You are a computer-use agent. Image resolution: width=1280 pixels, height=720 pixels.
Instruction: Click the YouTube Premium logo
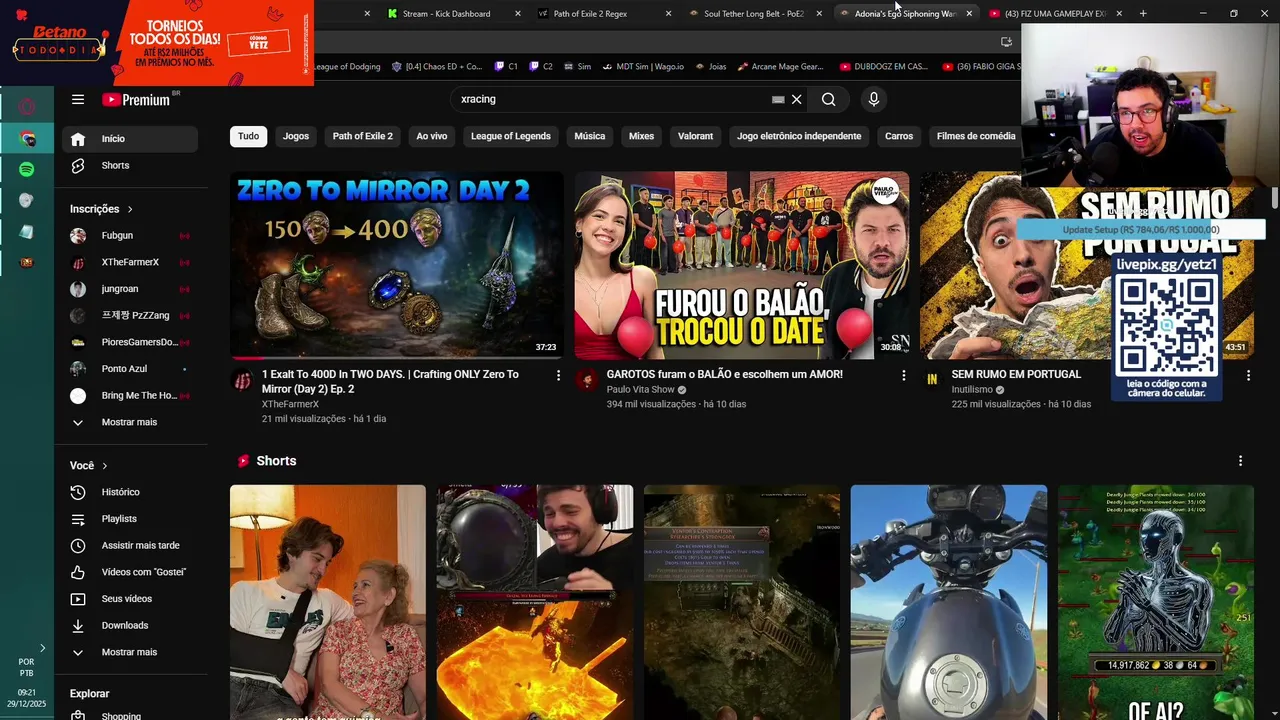136,99
